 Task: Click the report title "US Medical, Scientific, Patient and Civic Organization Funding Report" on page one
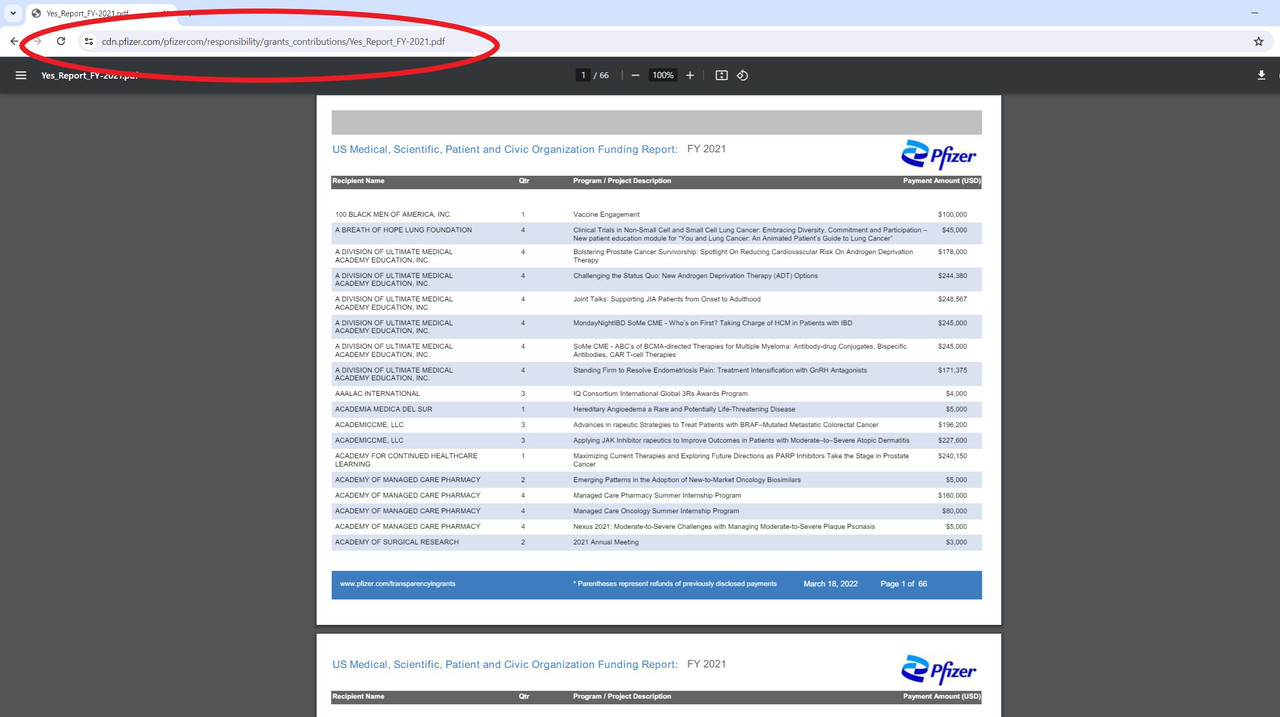click(505, 149)
